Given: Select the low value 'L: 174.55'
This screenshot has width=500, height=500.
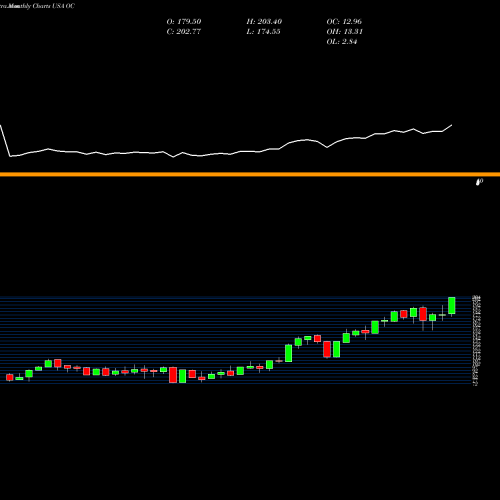Looking at the screenshot, I should pyautogui.click(x=263, y=32).
